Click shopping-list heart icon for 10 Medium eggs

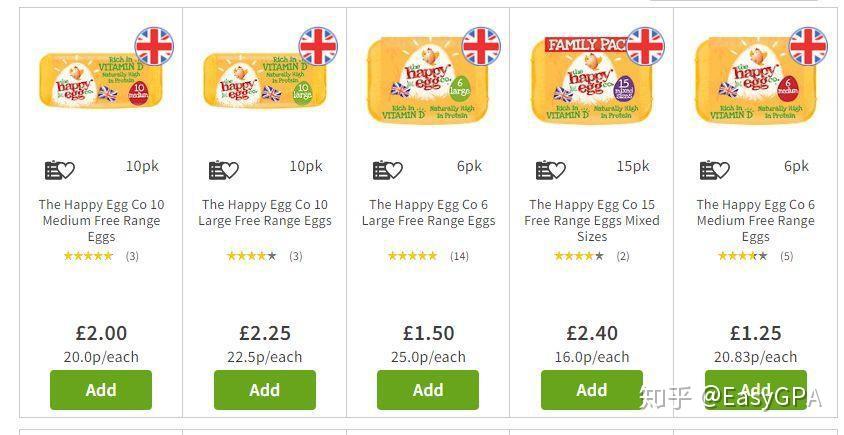(60, 170)
